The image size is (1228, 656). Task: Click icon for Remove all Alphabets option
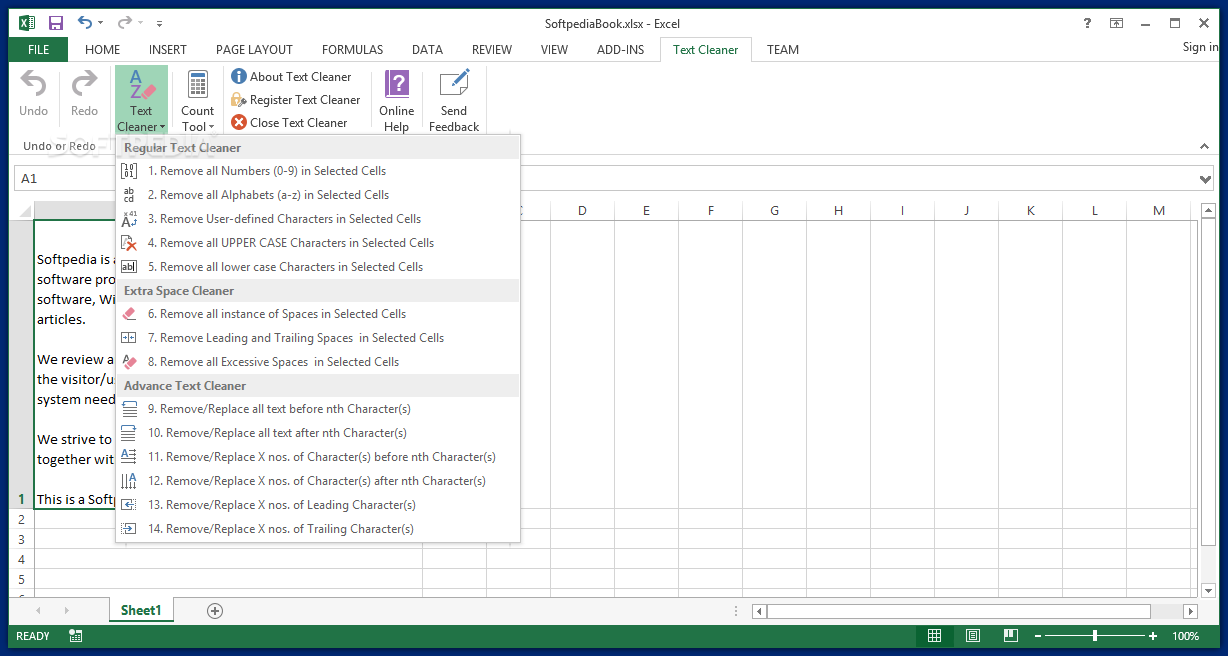pyautogui.click(x=129, y=195)
